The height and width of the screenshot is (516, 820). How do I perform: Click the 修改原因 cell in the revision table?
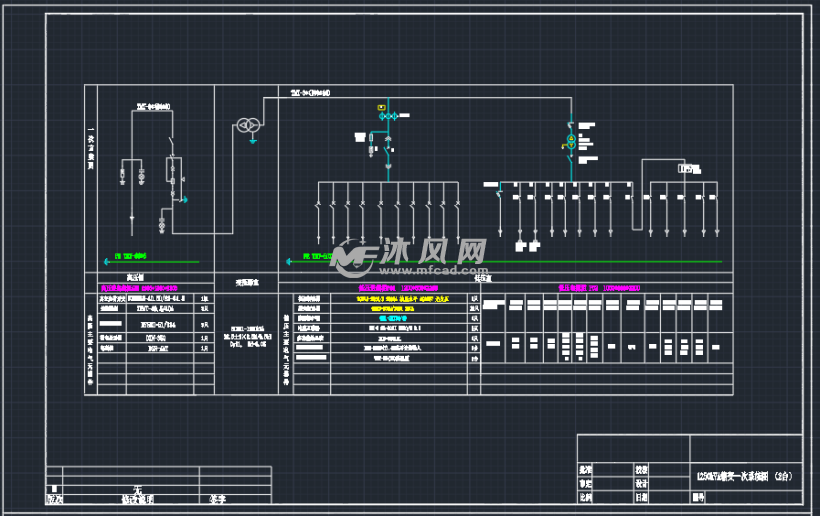137,497
